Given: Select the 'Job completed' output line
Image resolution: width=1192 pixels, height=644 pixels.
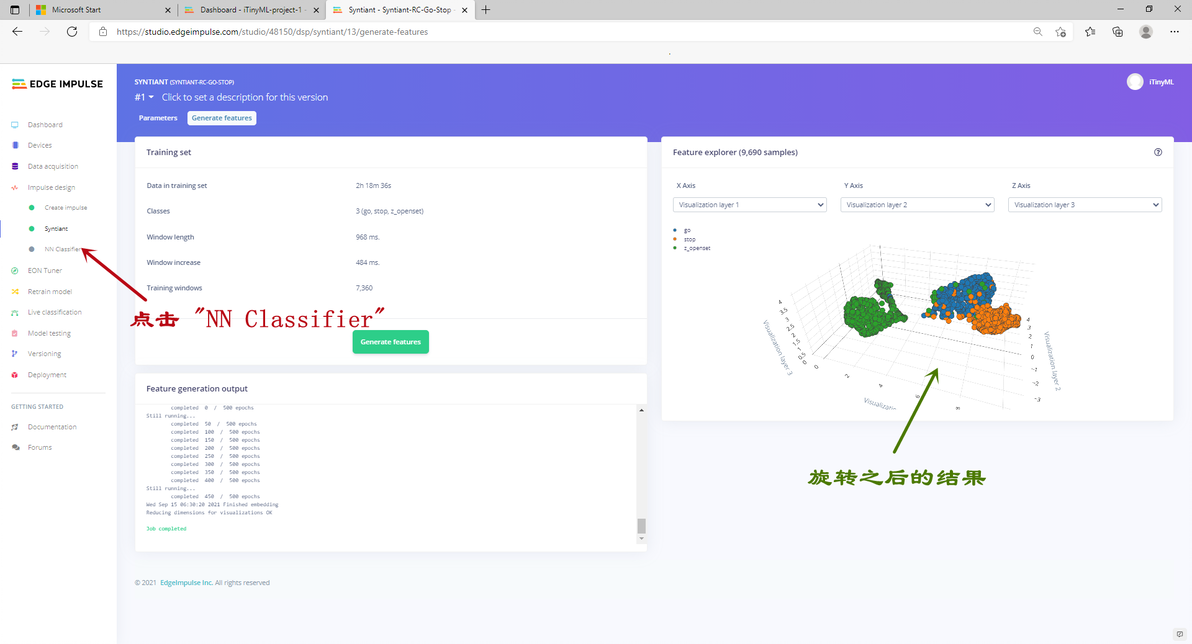Looking at the screenshot, I should 166,528.
